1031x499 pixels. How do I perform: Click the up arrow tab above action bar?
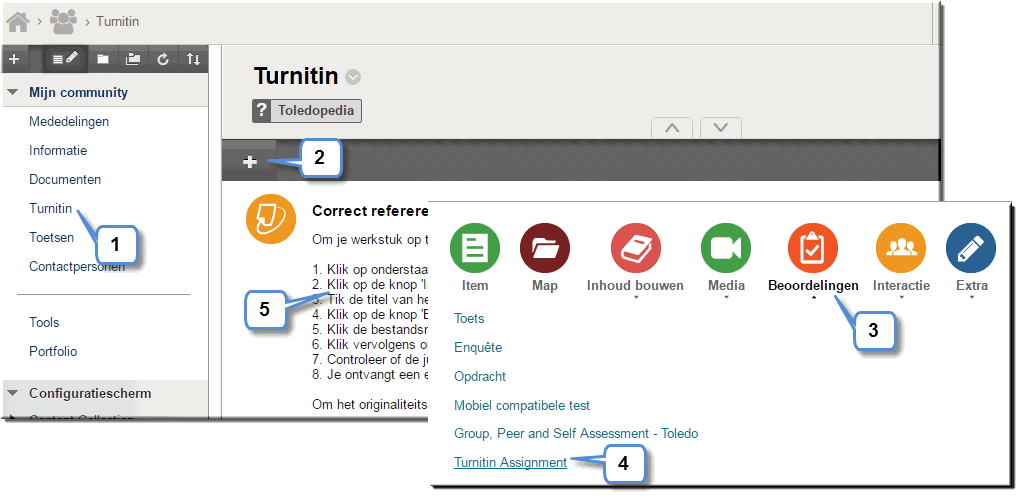[x=672, y=128]
